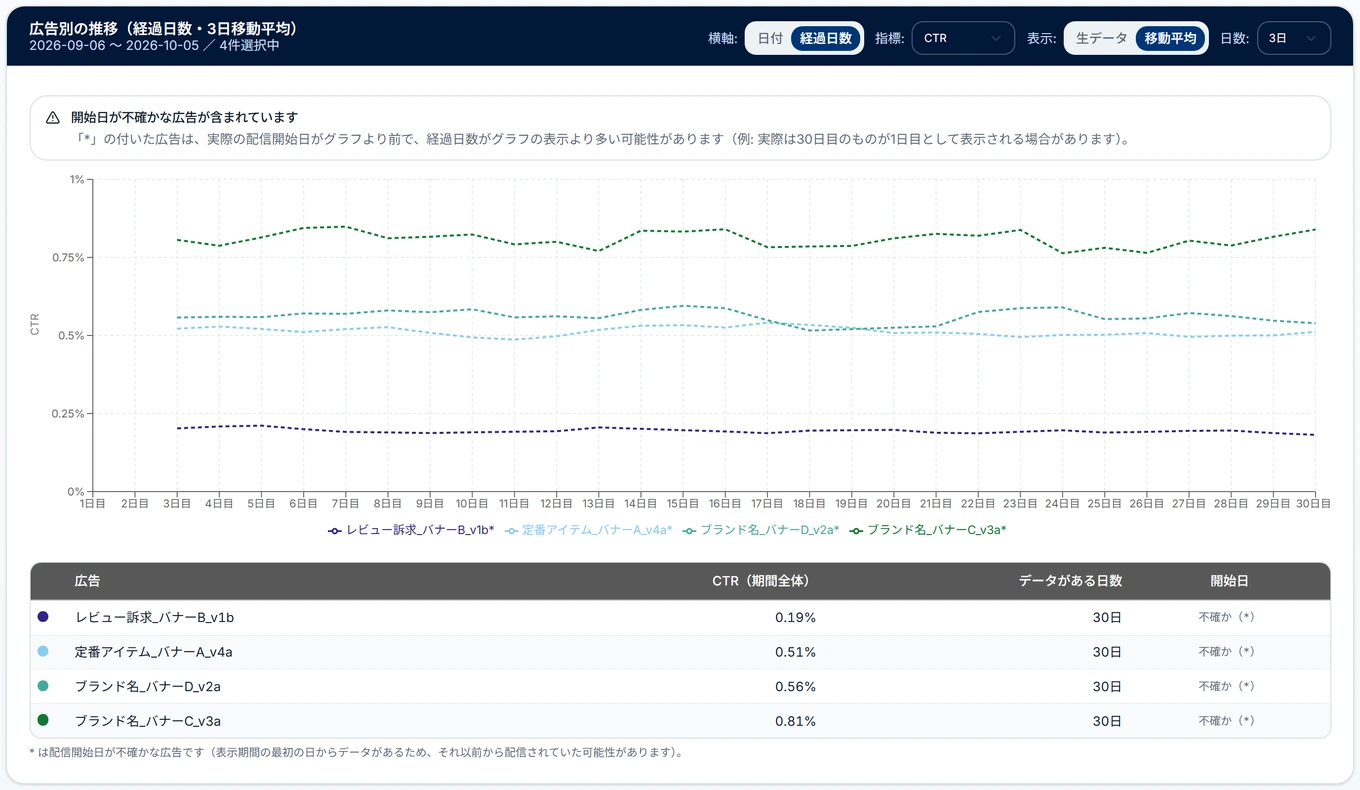This screenshot has height=790, width=1360.
Task: Click the teal swatch for ブランド名_バナーD_v2a
Action: point(43,686)
